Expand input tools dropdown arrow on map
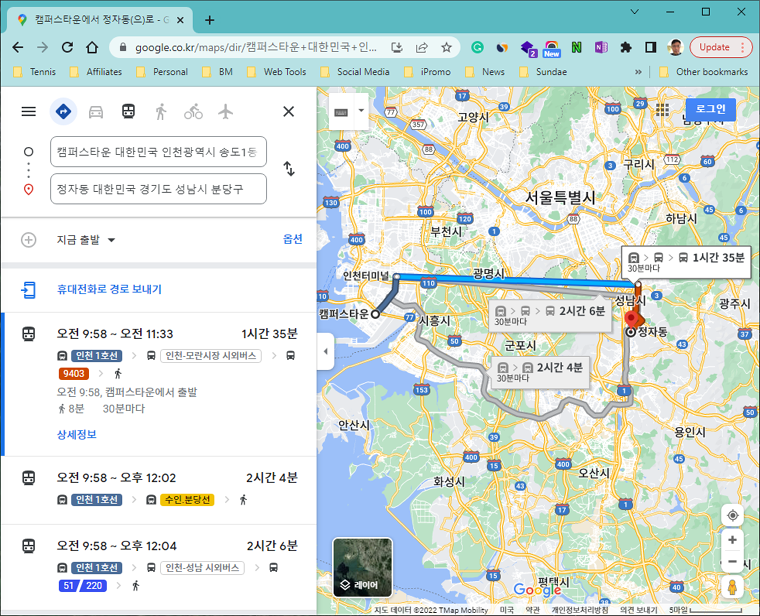The image size is (760, 616). [361, 111]
